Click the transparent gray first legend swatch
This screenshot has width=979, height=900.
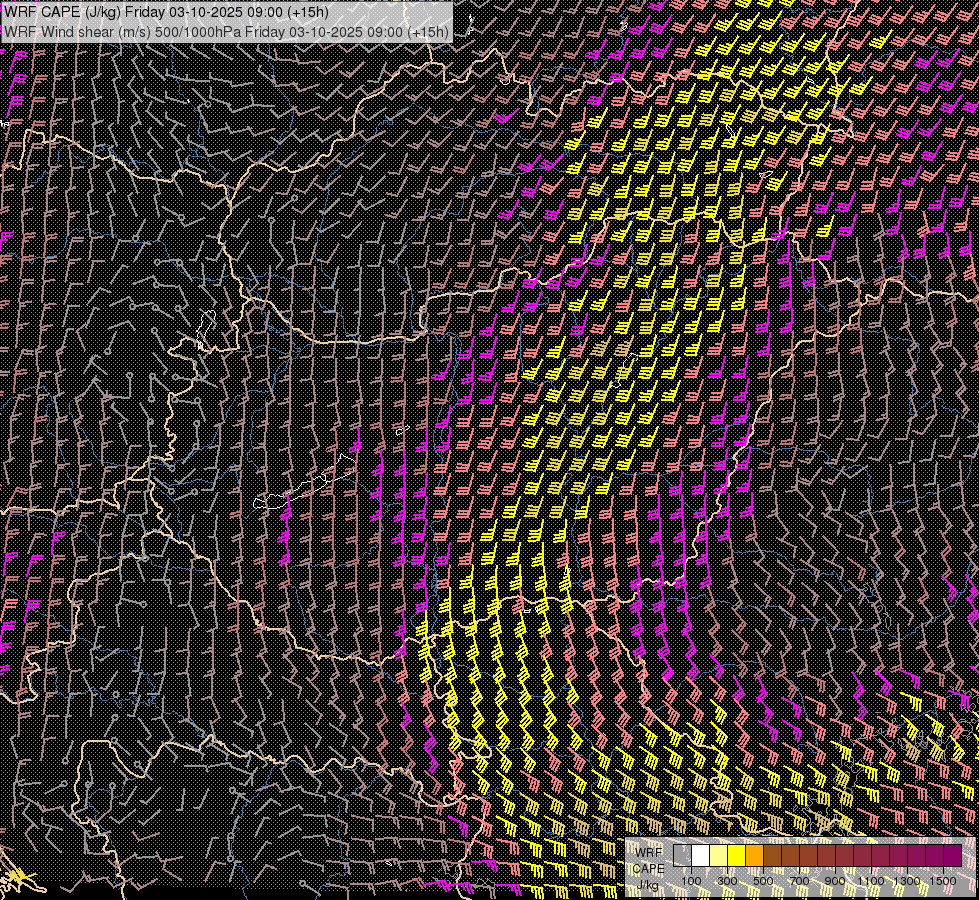click(x=682, y=855)
